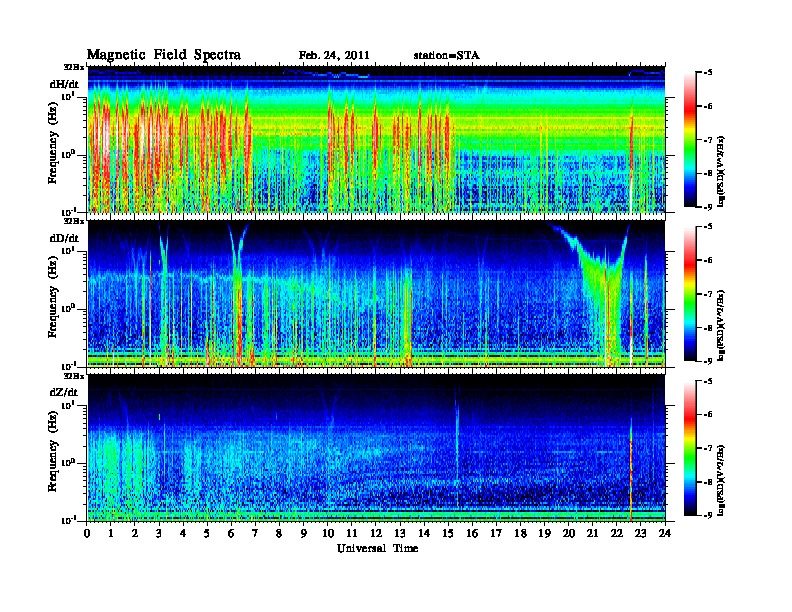Image resolution: width=792 pixels, height=612 pixels.
Task: Click the "12" tick on the time axis
Action: pyautogui.click(x=376, y=533)
